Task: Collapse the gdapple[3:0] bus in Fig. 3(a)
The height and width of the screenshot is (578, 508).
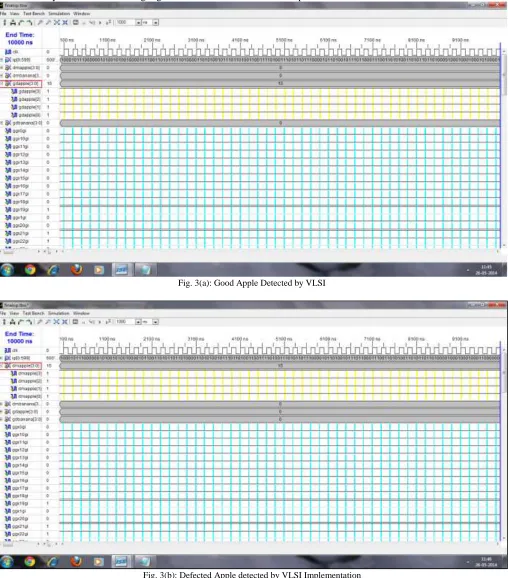Action: pyautogui.click(x=1, y=84)
